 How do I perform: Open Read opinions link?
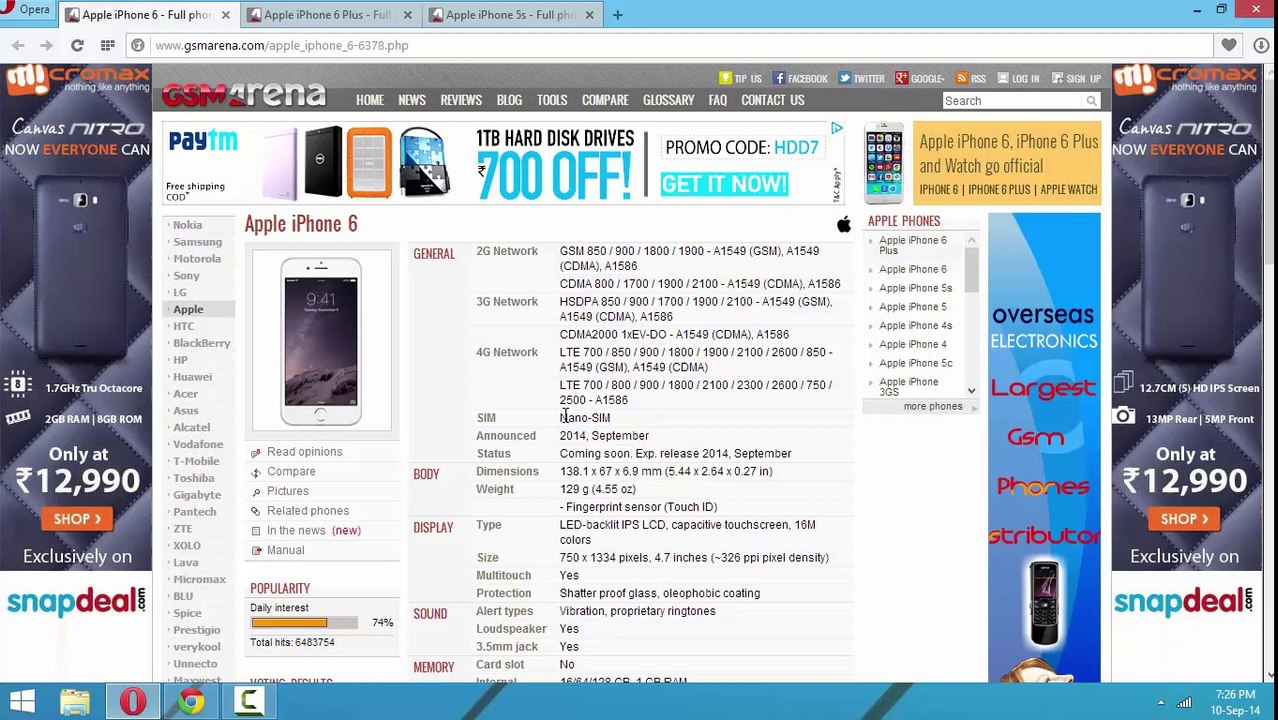click(x=304, y=452)
